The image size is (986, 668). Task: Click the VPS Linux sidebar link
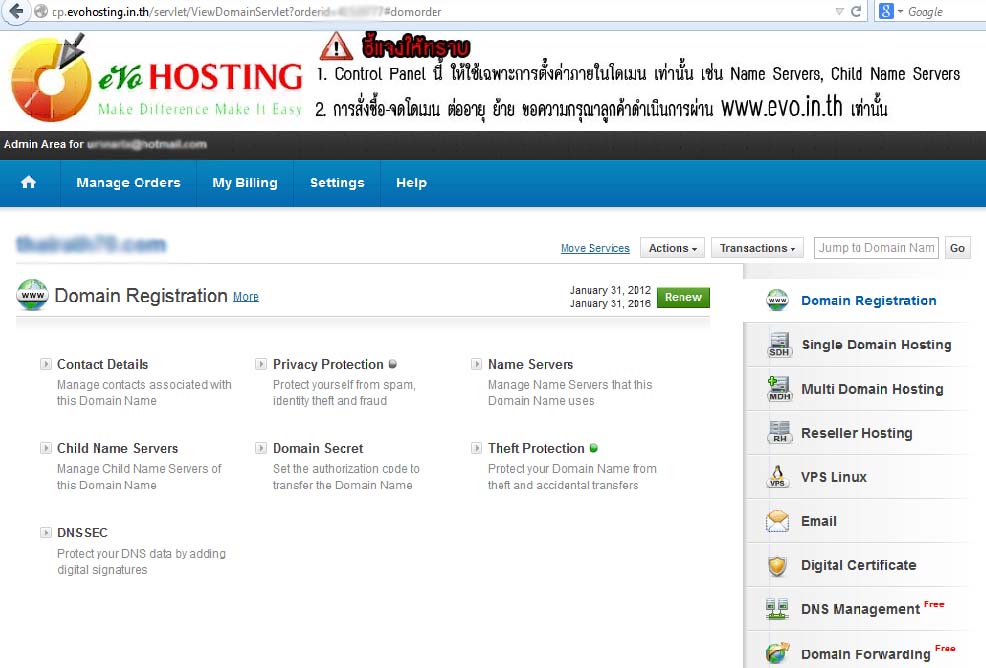coord(834,477)
